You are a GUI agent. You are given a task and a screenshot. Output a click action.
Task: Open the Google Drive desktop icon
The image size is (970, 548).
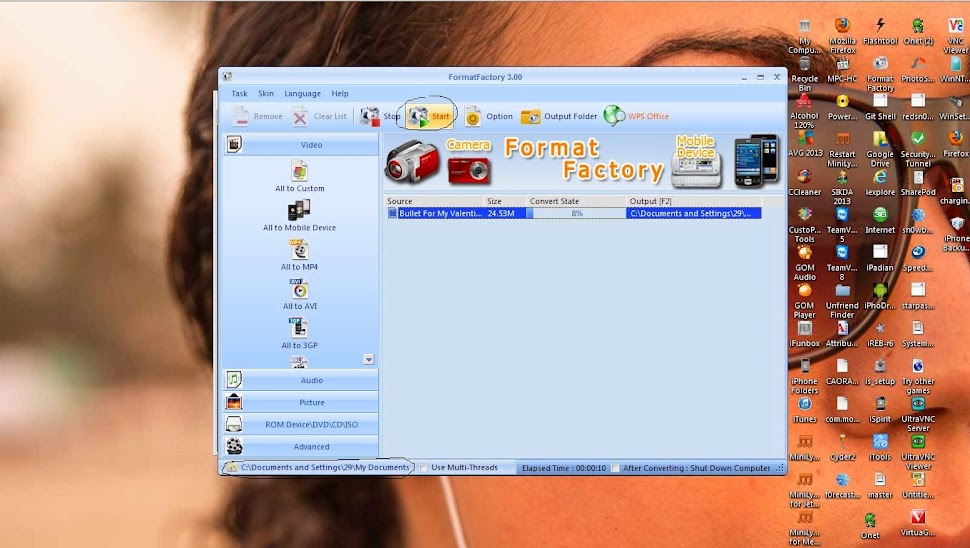(880, 149)
